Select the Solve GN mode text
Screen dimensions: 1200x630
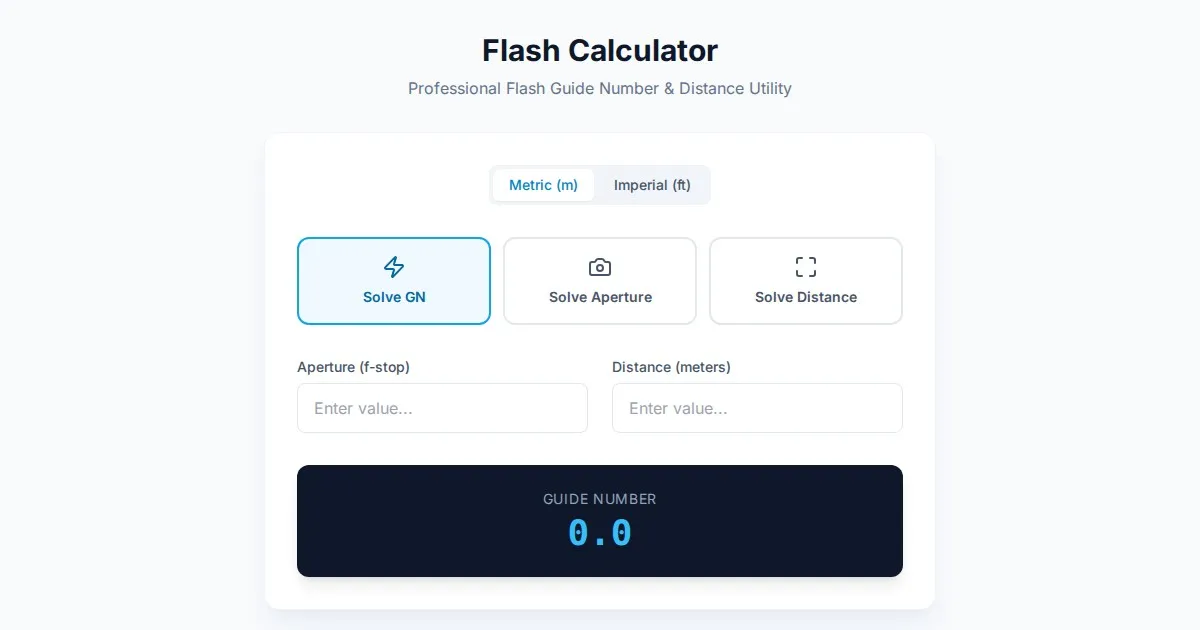[x=394, y=297]
